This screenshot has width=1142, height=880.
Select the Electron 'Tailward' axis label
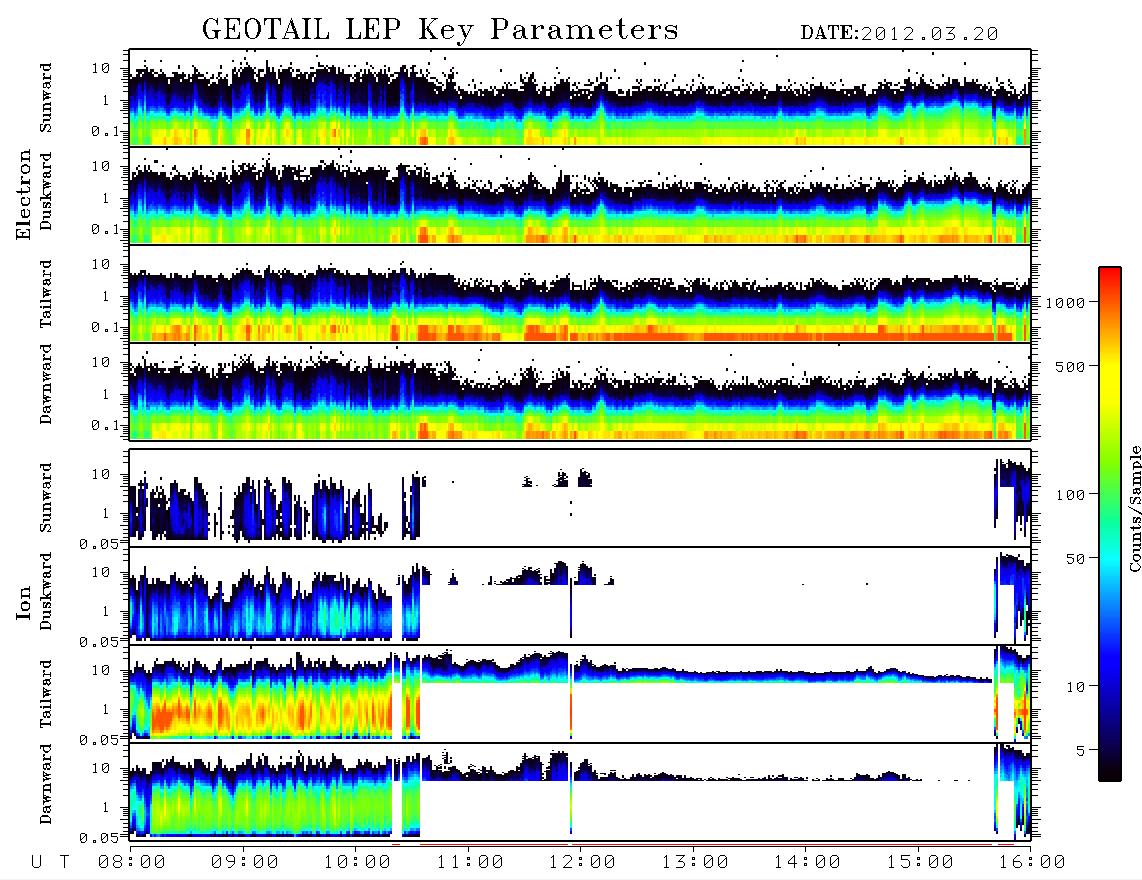46,294
